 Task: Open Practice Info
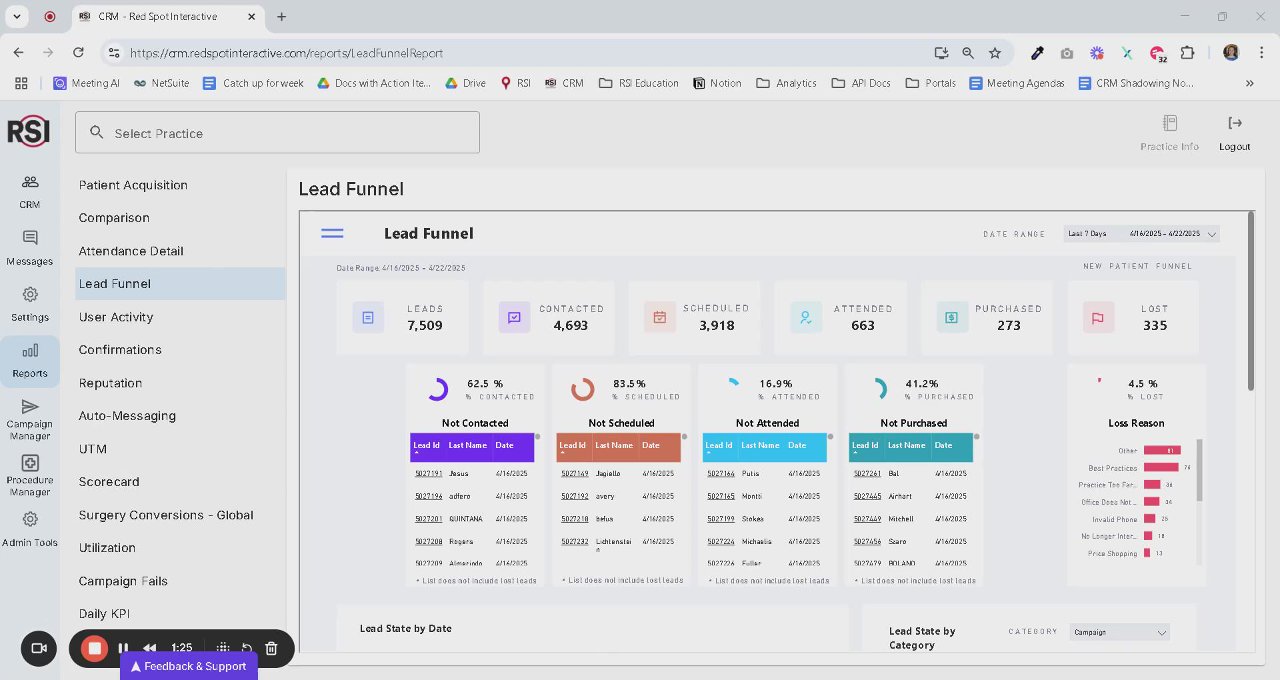pyautogui.click(x=1169, y=132)
